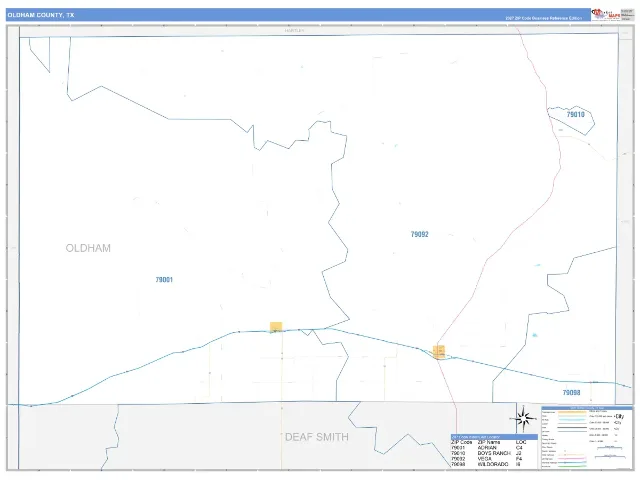The height and width of the screenshot is (480, 640).
Task: Click the ZIP code label 79001
Action: point(164,280)
